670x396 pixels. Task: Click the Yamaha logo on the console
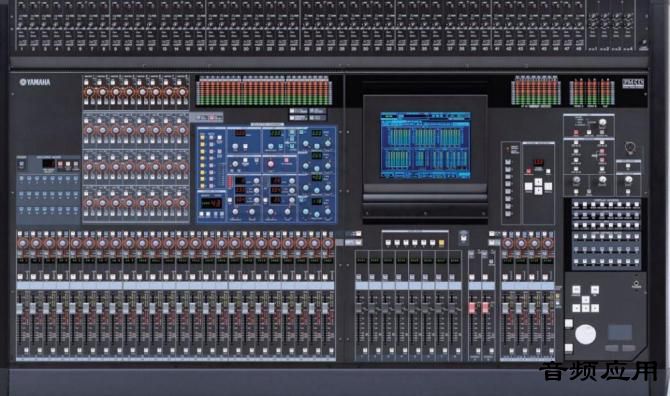coord(35,82)
